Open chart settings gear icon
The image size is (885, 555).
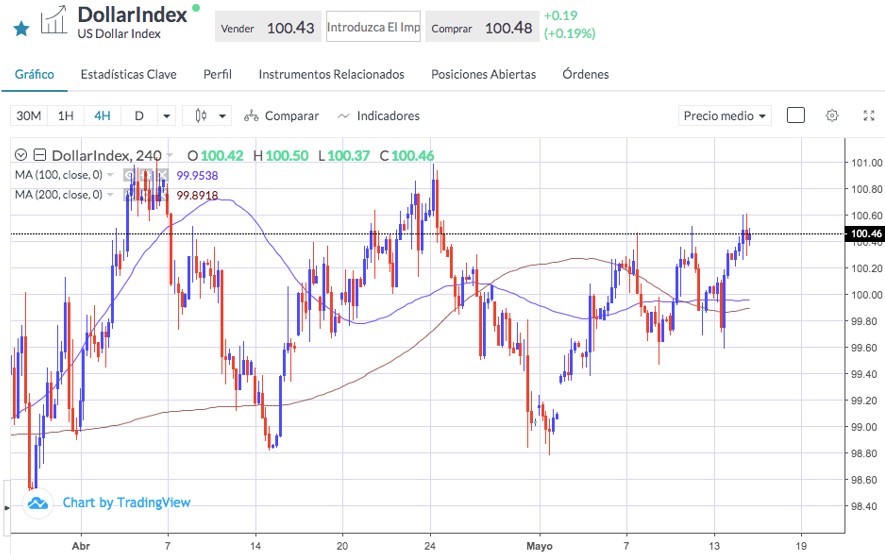coord(831,116)
